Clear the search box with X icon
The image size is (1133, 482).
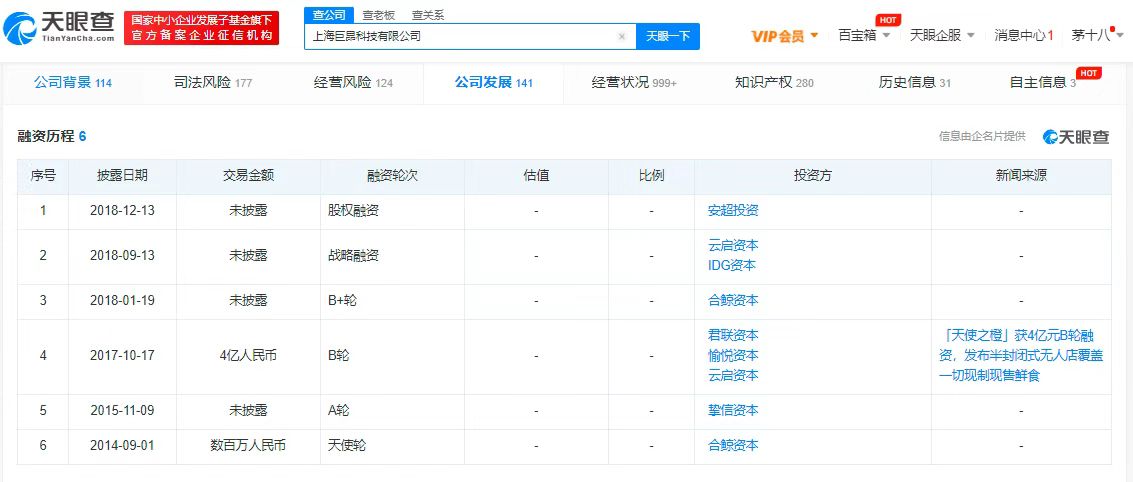621,36
